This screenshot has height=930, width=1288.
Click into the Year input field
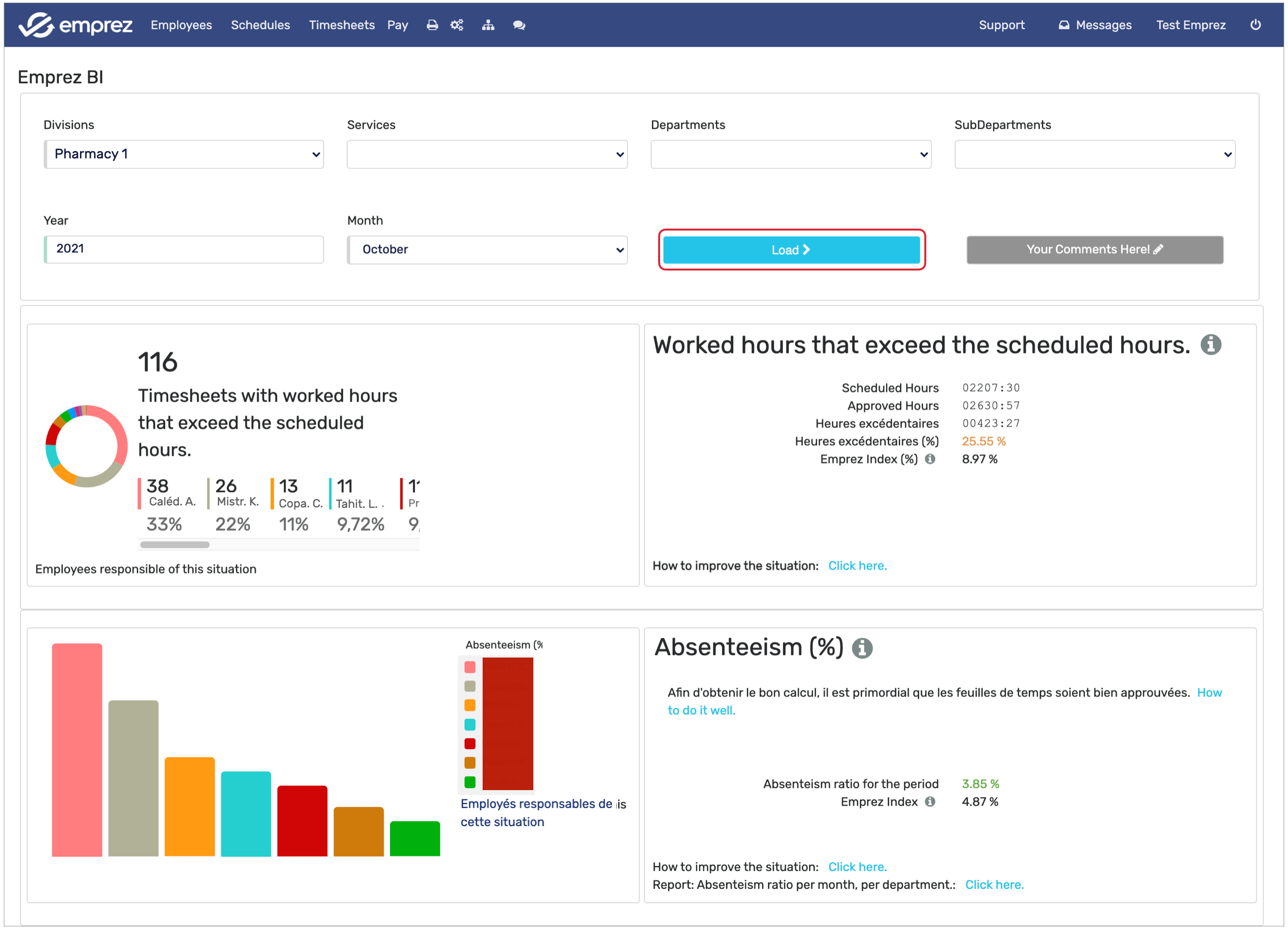click(x=184, y=249)
